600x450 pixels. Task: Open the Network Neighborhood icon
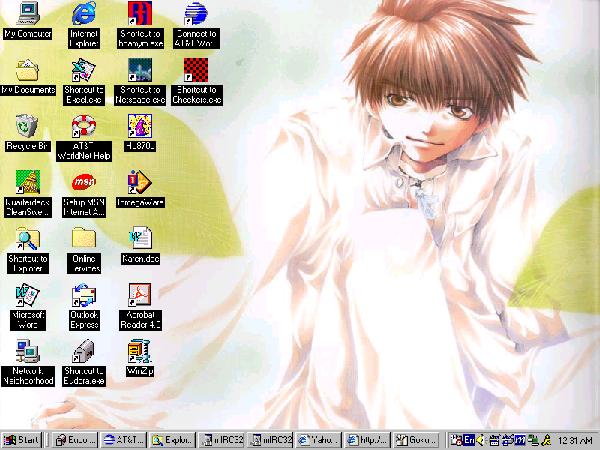pos(27,352)
